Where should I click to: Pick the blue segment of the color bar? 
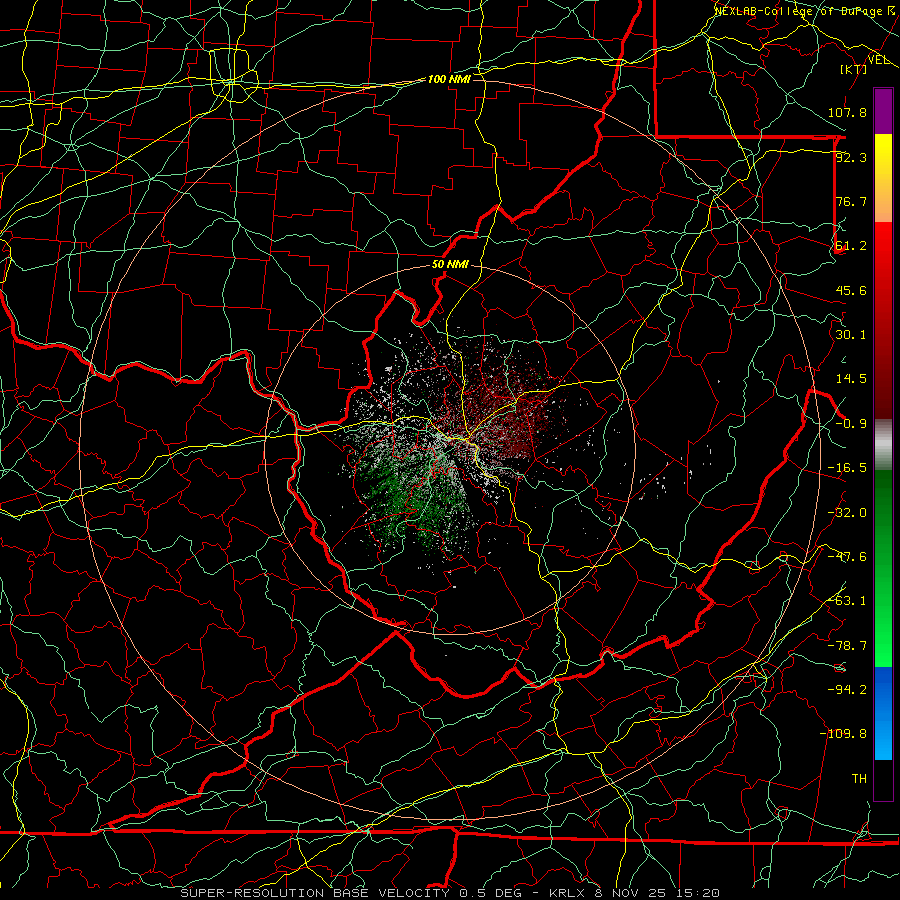pos(883,713)
